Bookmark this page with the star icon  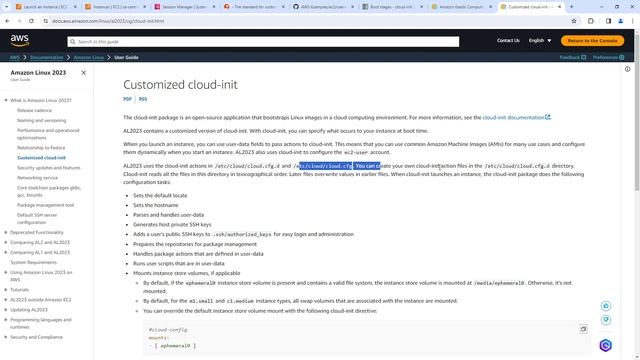coord(574,21)
